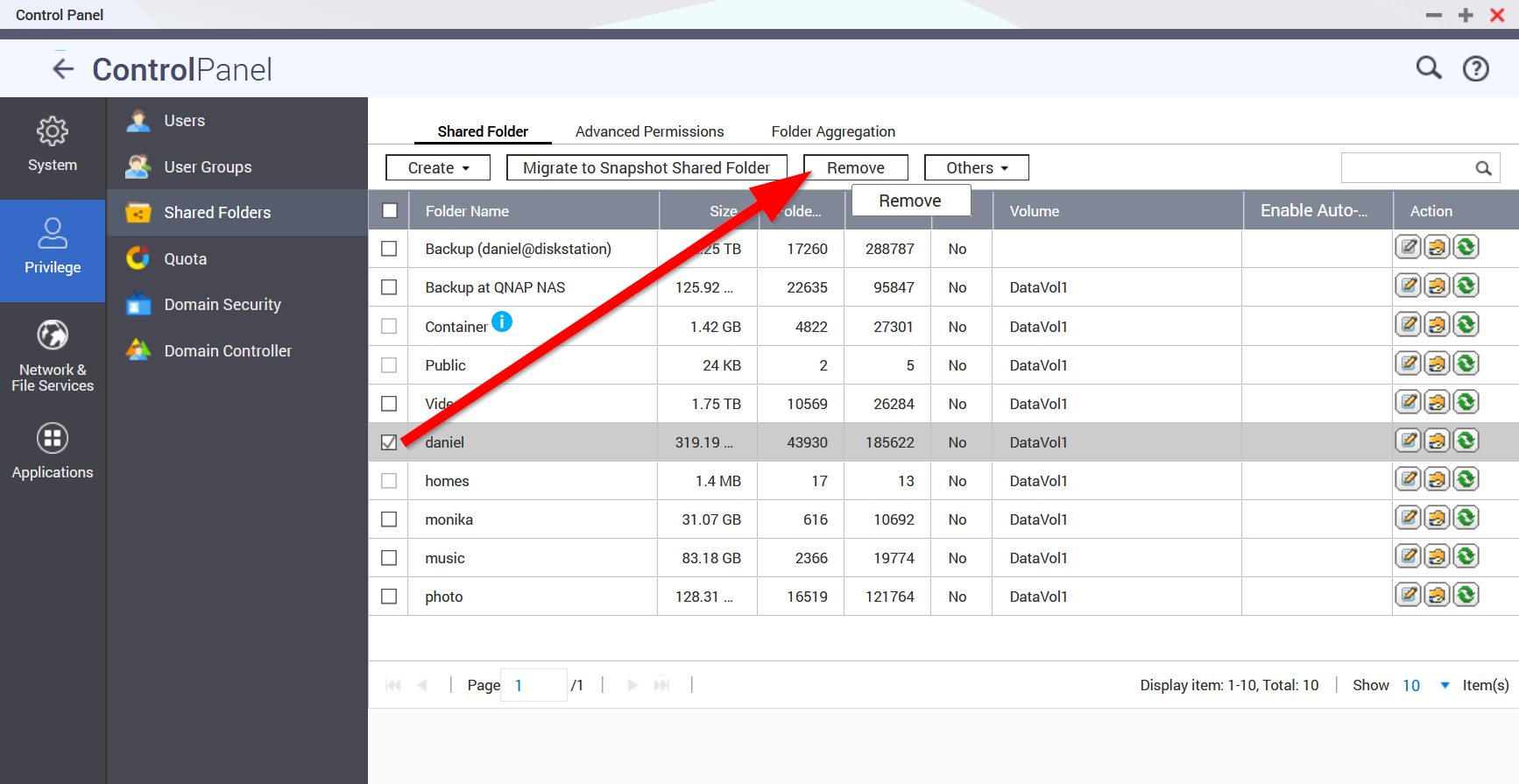Toggle the select-all checkbox in table header
Image resolution: width=1519 pixels, height=784 pixels.
coord(390,211)
